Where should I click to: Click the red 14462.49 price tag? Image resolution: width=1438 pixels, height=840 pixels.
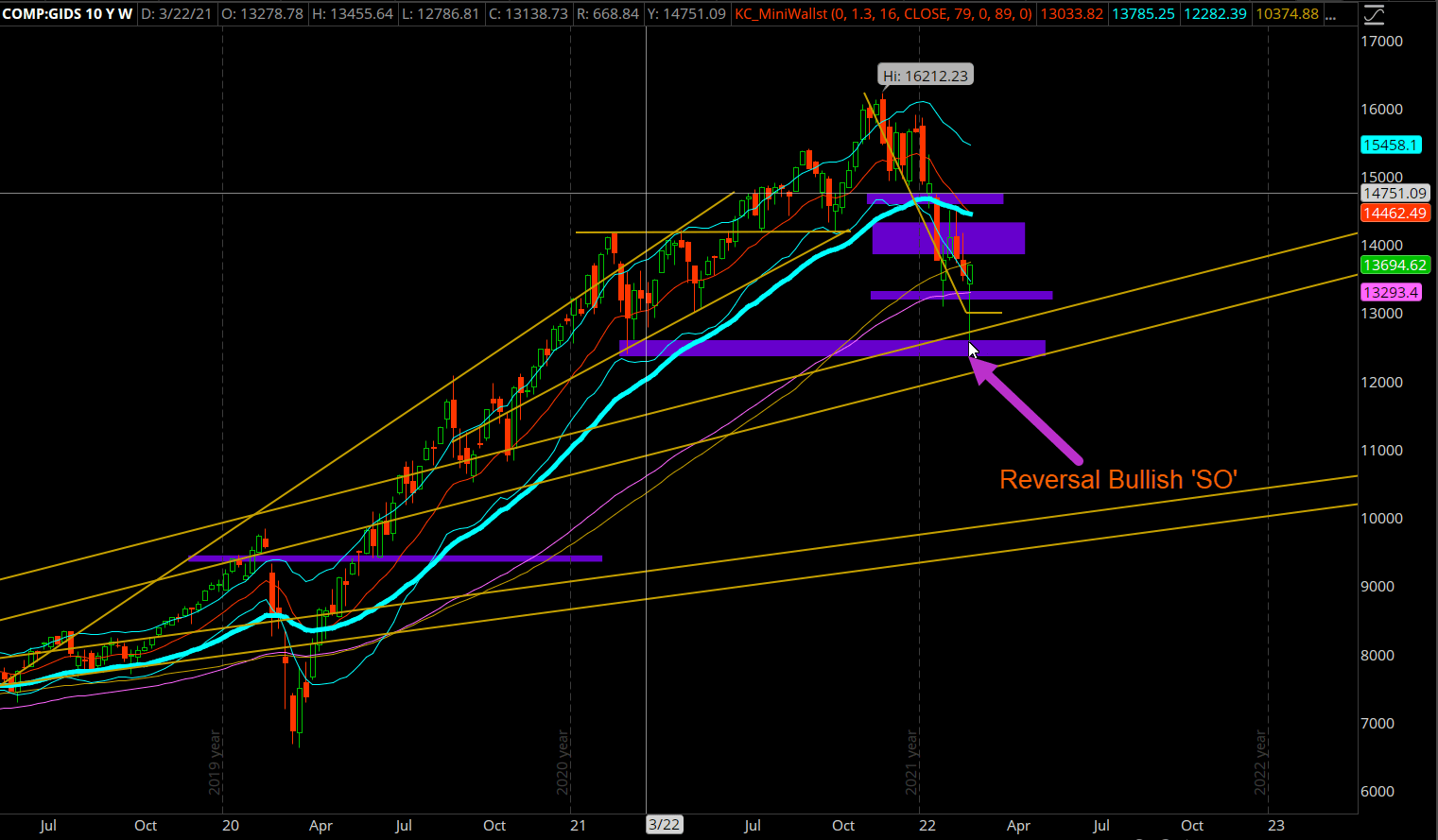pos(1394,214)
